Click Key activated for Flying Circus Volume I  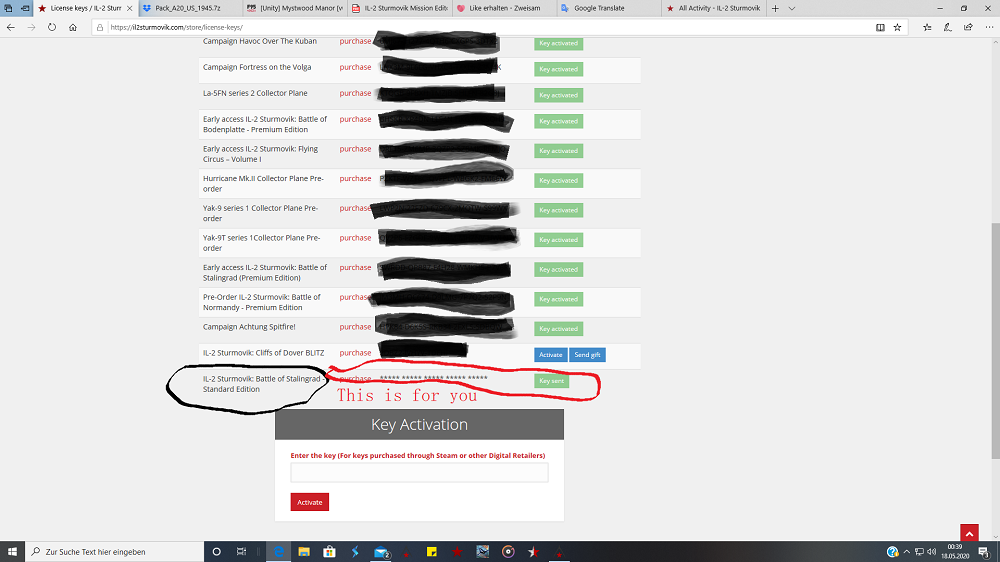tap(558, 151)
